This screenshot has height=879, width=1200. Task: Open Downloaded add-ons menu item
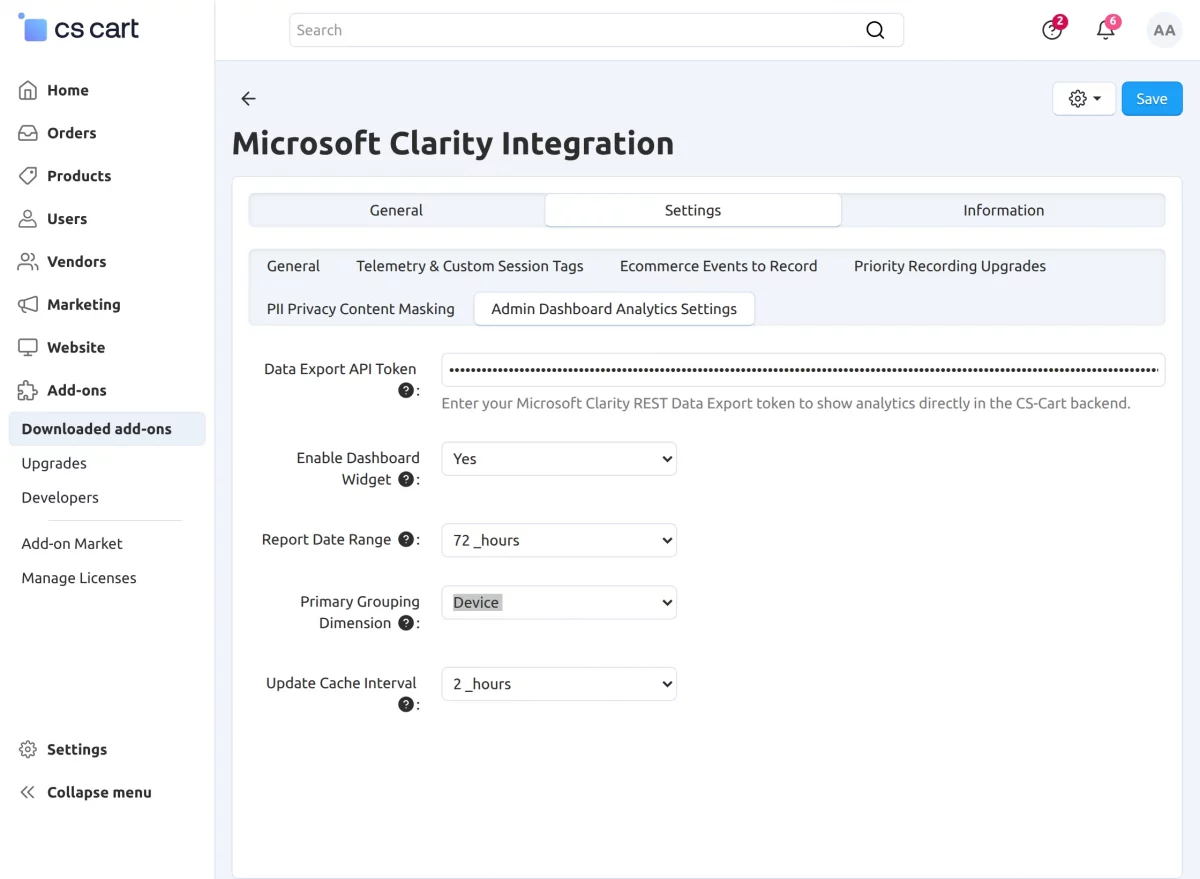point(107,429)
